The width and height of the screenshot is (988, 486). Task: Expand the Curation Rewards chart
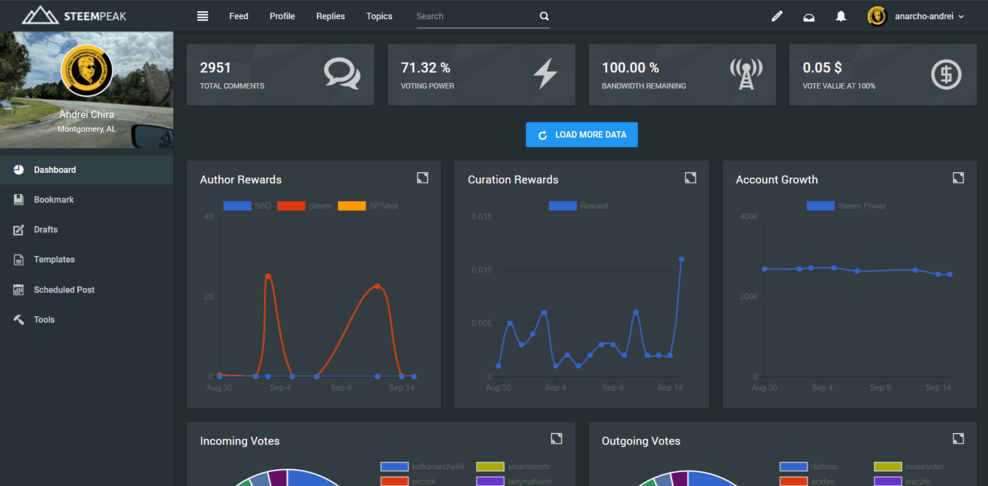click(x=690, y=178)
